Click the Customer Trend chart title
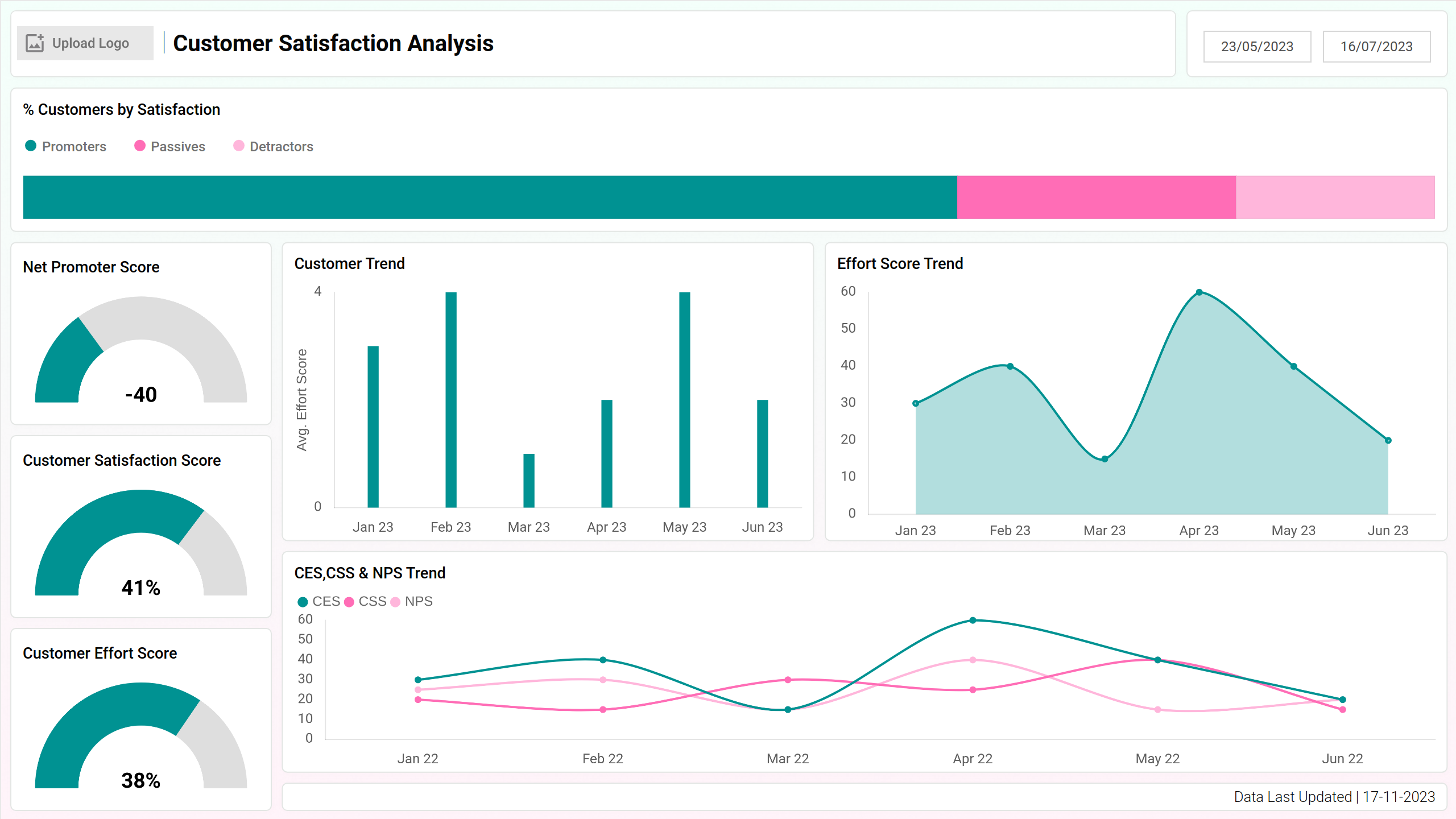1456x819 pixels. click(350, 263)
